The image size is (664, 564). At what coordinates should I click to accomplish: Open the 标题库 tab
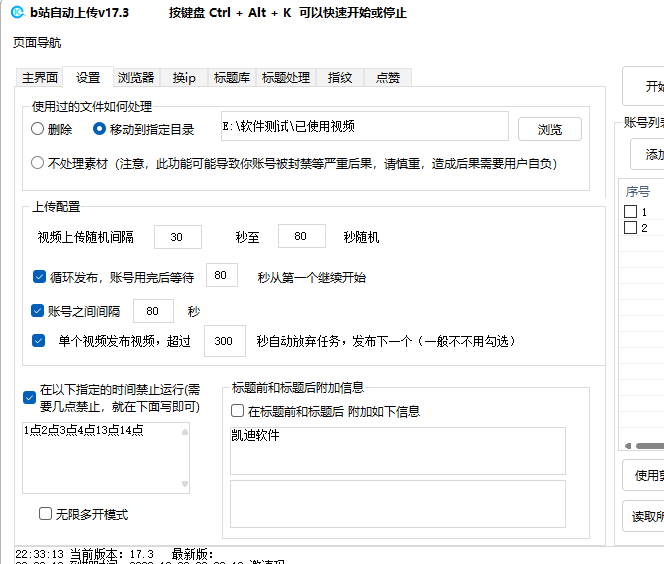(232, 77)
